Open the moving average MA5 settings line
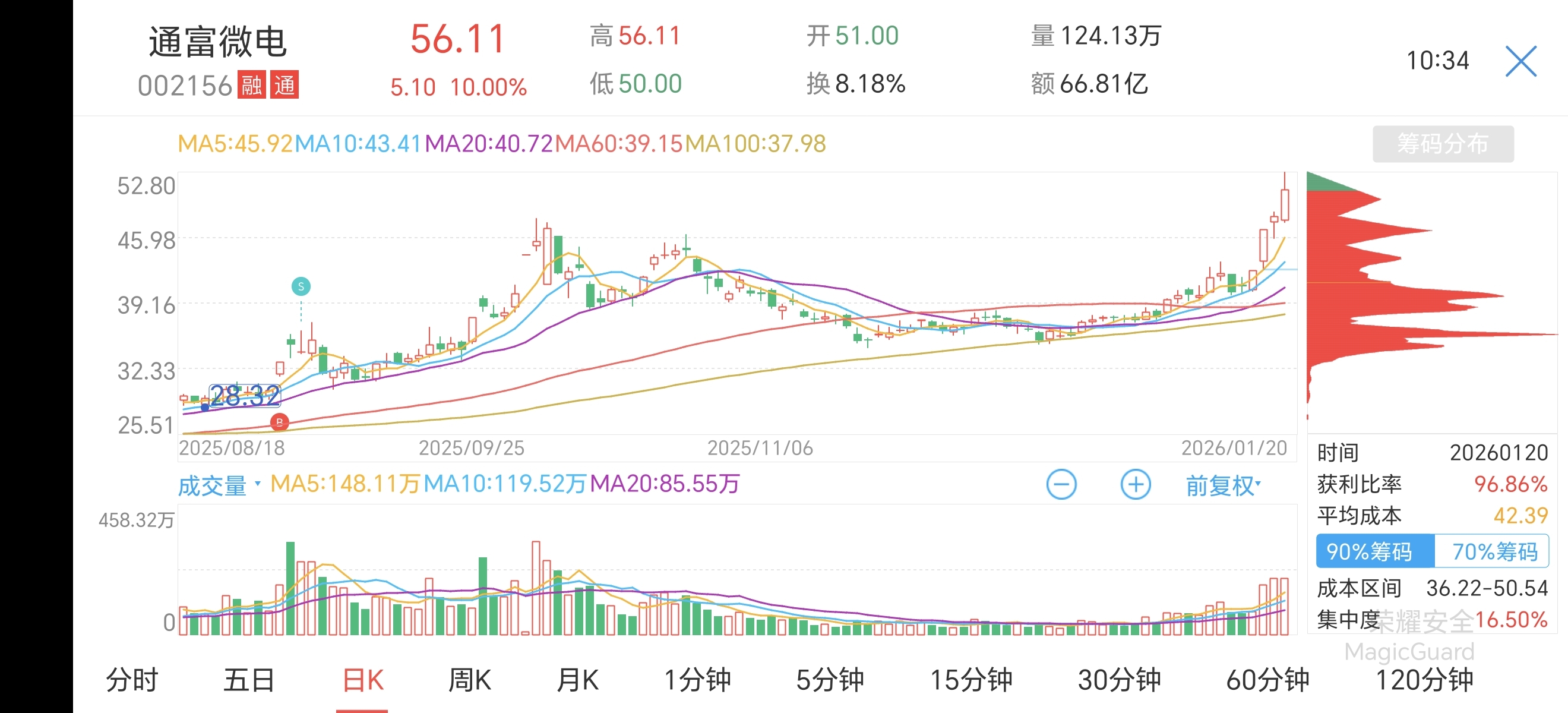The width and height of the screenshot is (1568, 713). pos(236,144)
